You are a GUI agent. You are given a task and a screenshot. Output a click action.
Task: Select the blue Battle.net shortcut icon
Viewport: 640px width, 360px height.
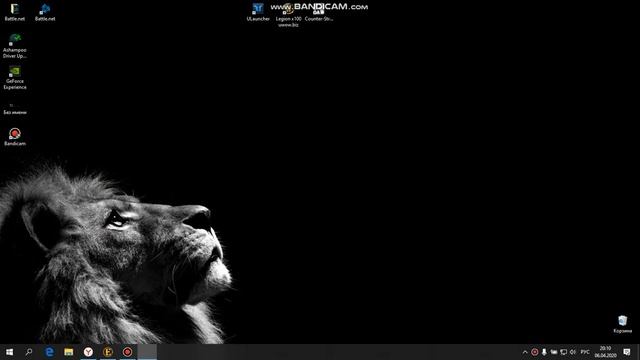coord(45,12)
